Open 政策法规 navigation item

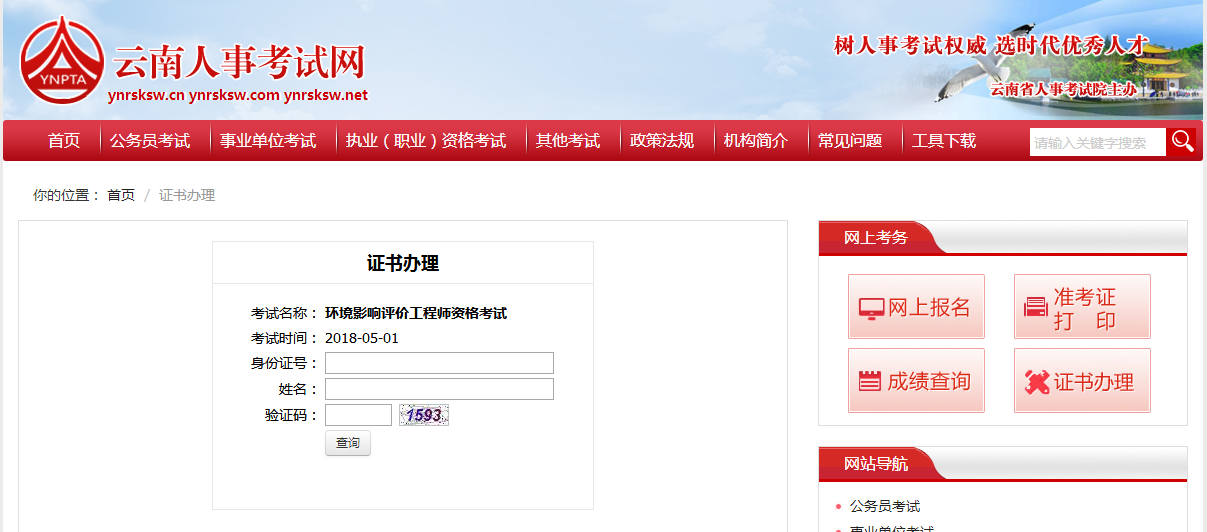coord(662,141)
